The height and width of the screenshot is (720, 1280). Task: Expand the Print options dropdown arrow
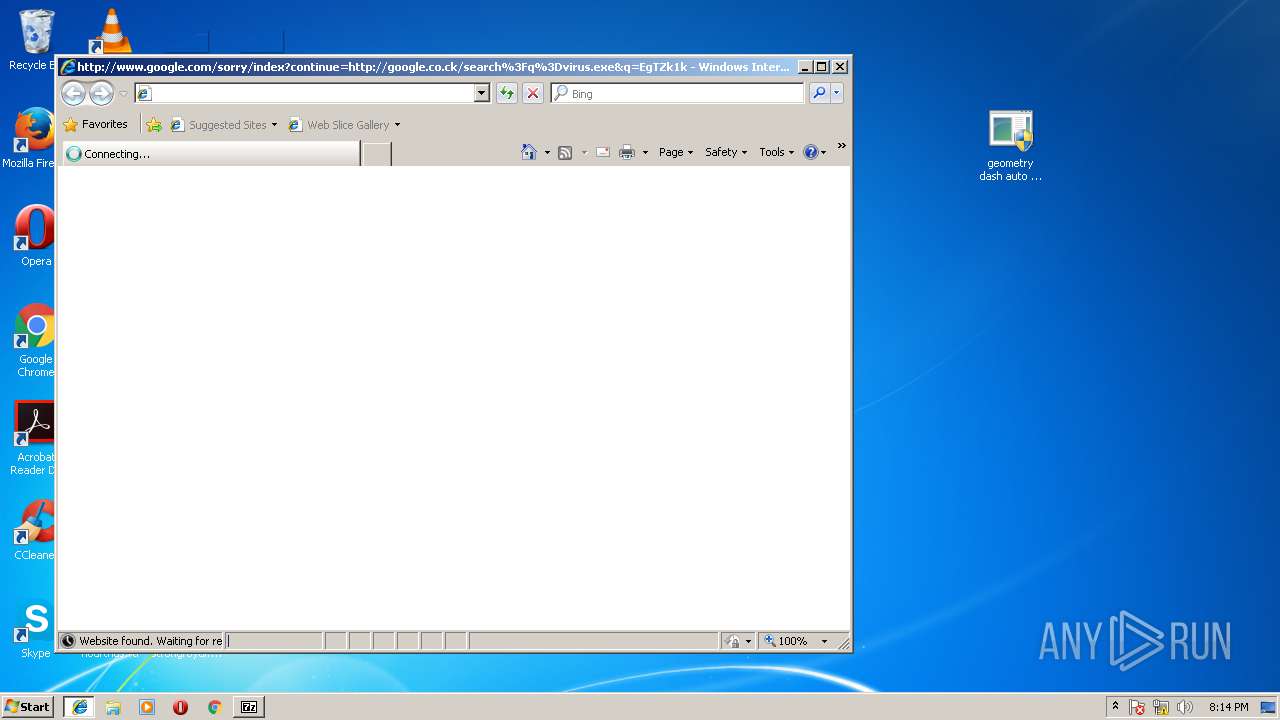click(645, 152)
